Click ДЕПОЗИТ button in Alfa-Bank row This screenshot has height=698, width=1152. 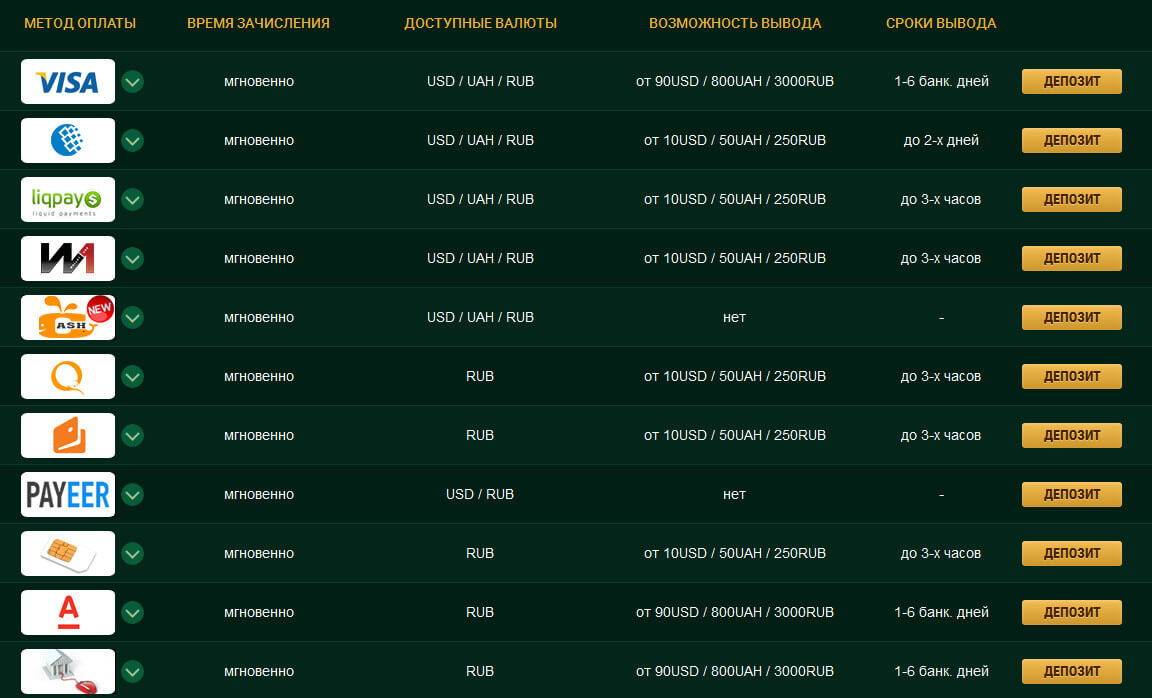(x=1071, y=612)
